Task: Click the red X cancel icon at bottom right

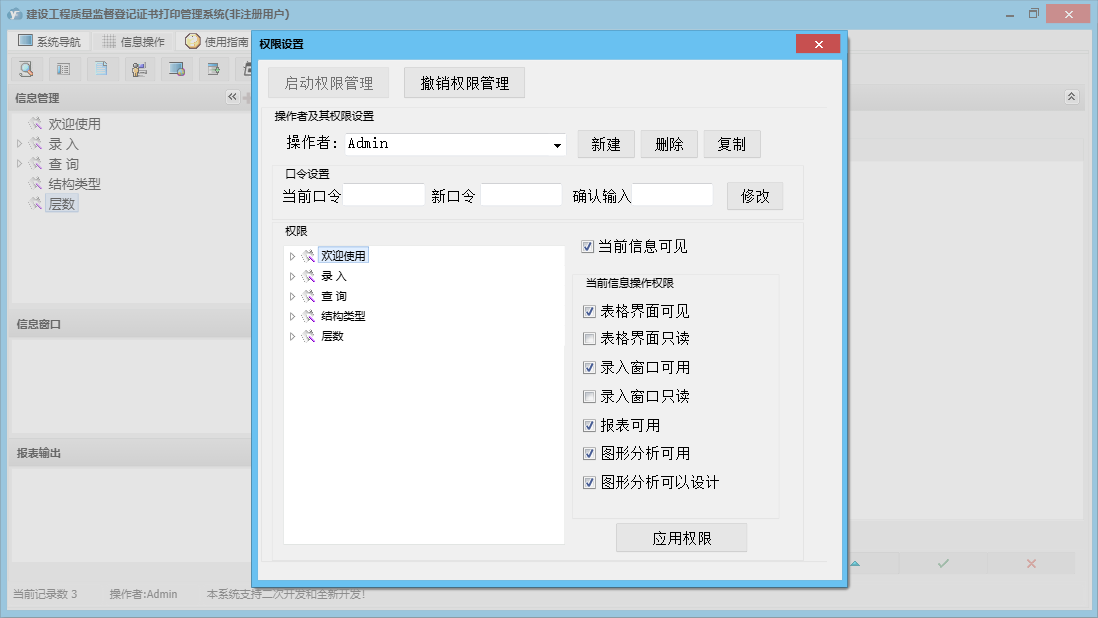Action: coord(1031,563)
